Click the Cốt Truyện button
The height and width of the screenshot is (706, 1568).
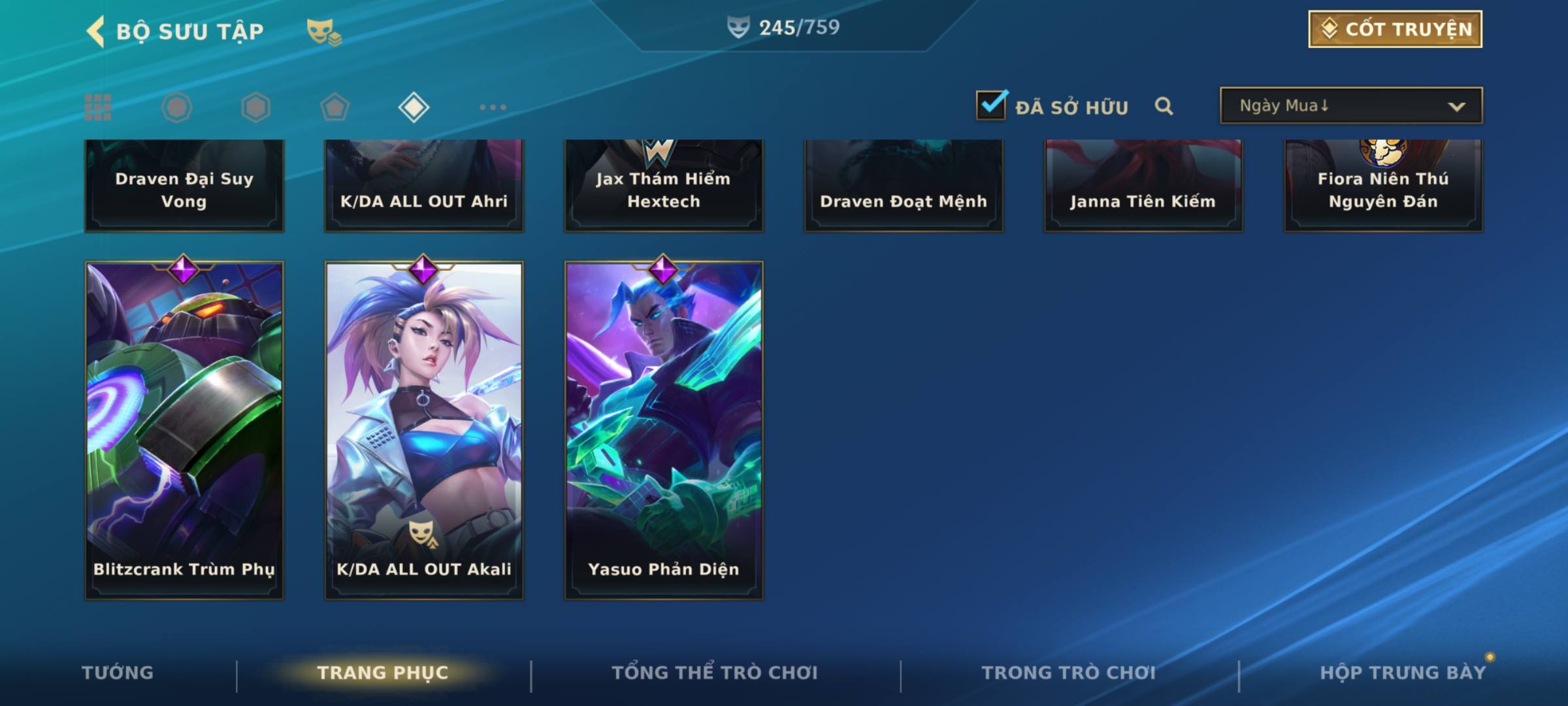(1395, 29)
